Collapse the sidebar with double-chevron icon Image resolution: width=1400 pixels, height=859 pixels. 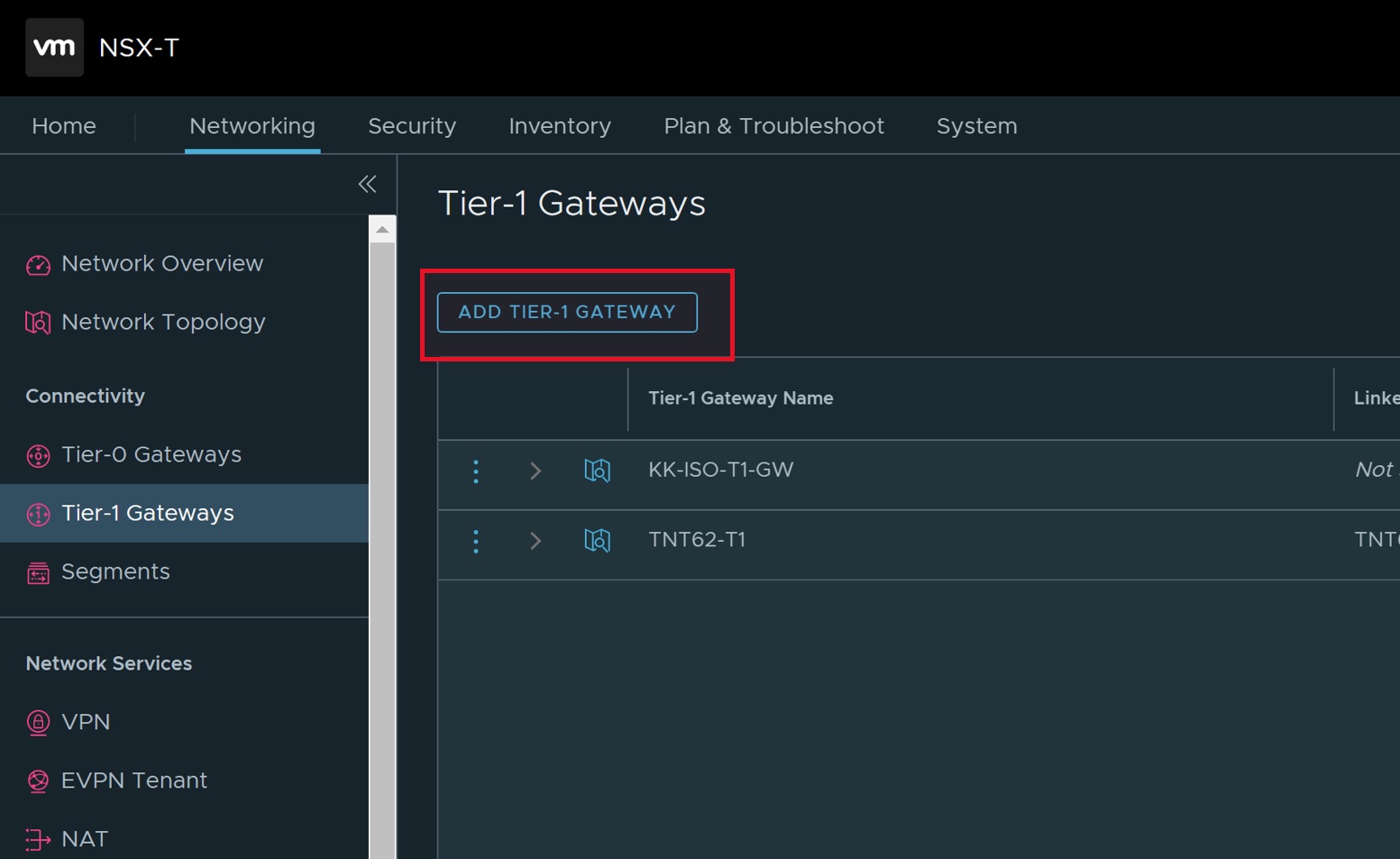click(x=367, y=184)
